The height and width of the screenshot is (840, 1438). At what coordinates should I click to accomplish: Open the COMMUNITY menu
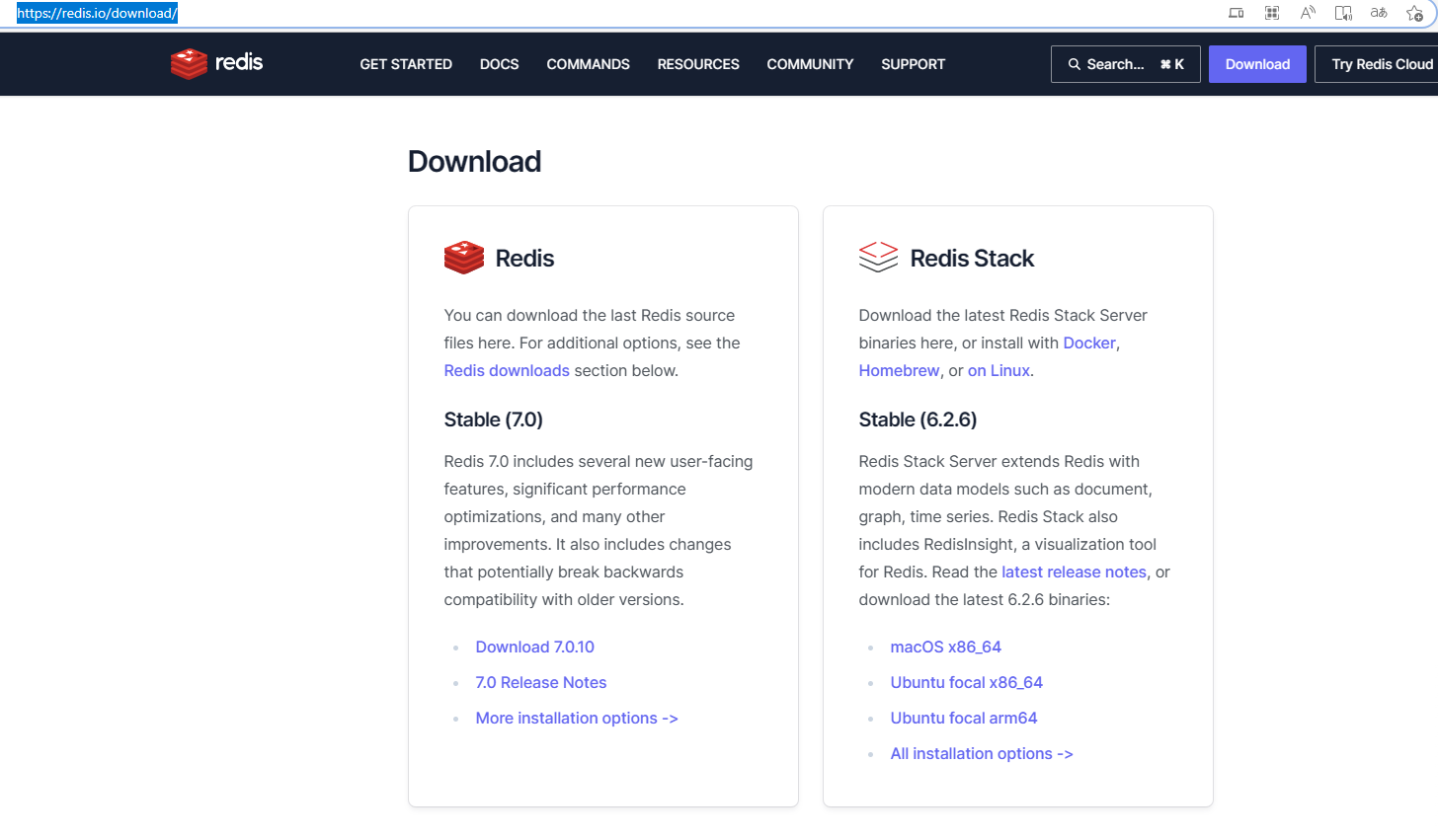(x=810, y=64)
